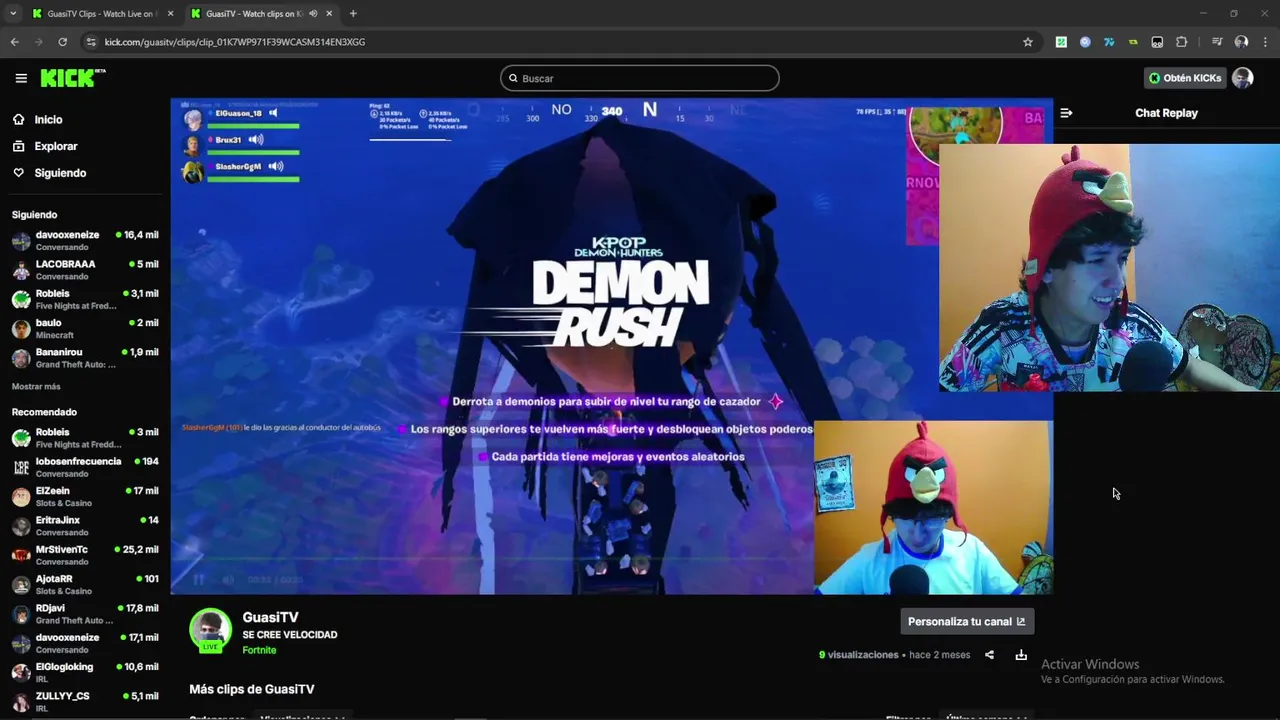Open the user profile avatar menu

[1242, 78]
